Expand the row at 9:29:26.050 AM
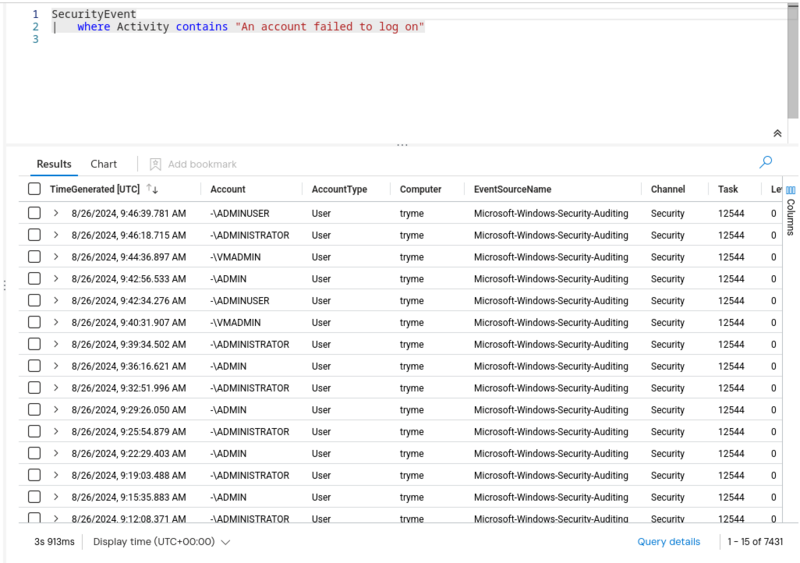800x563 pixels. (x=56, y=410)
